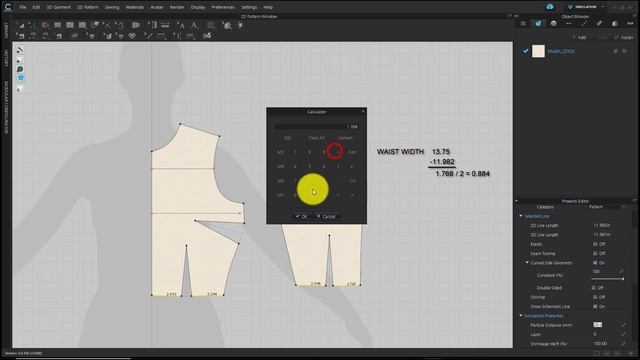Open the 2D Pattern menu

point(88,7)
